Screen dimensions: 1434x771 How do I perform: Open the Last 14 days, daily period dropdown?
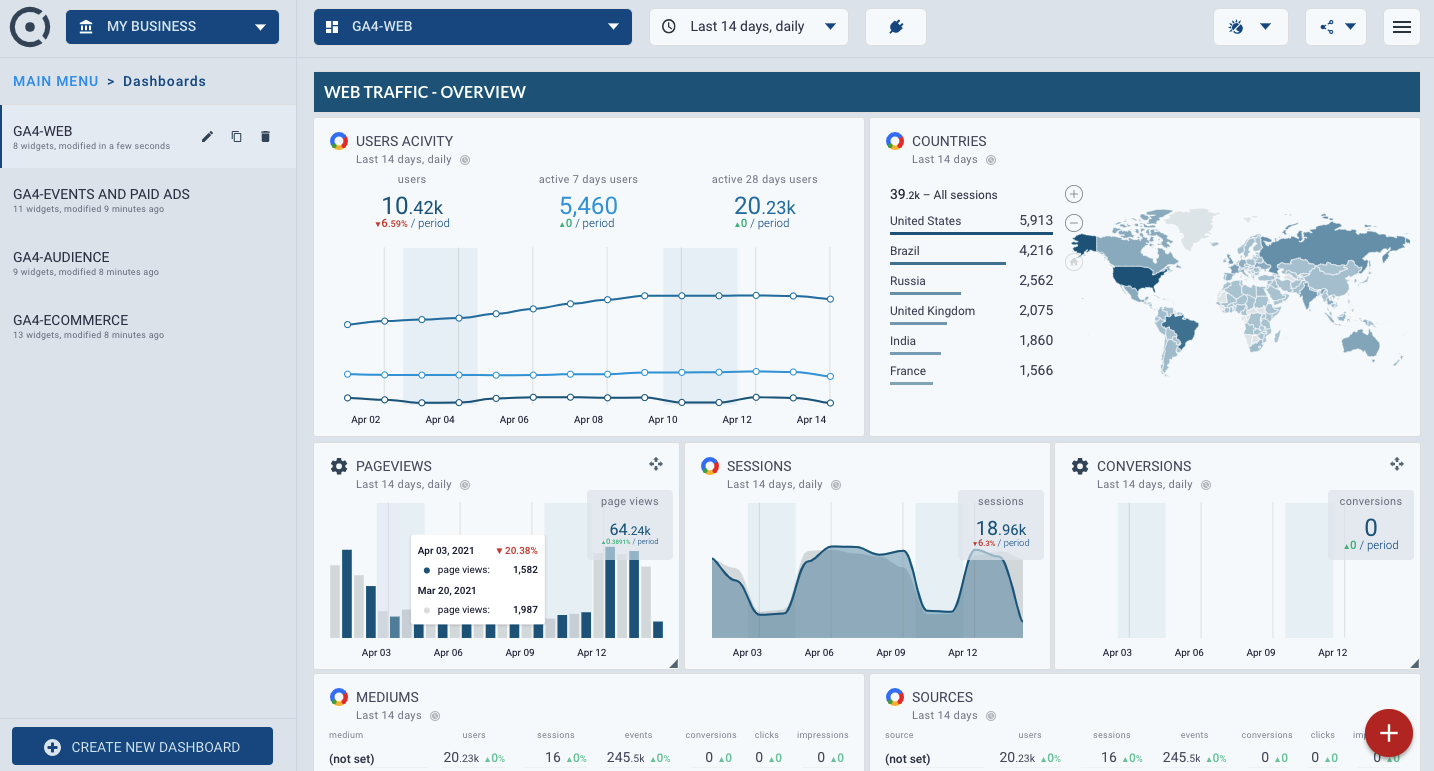[x=749, y=27]
